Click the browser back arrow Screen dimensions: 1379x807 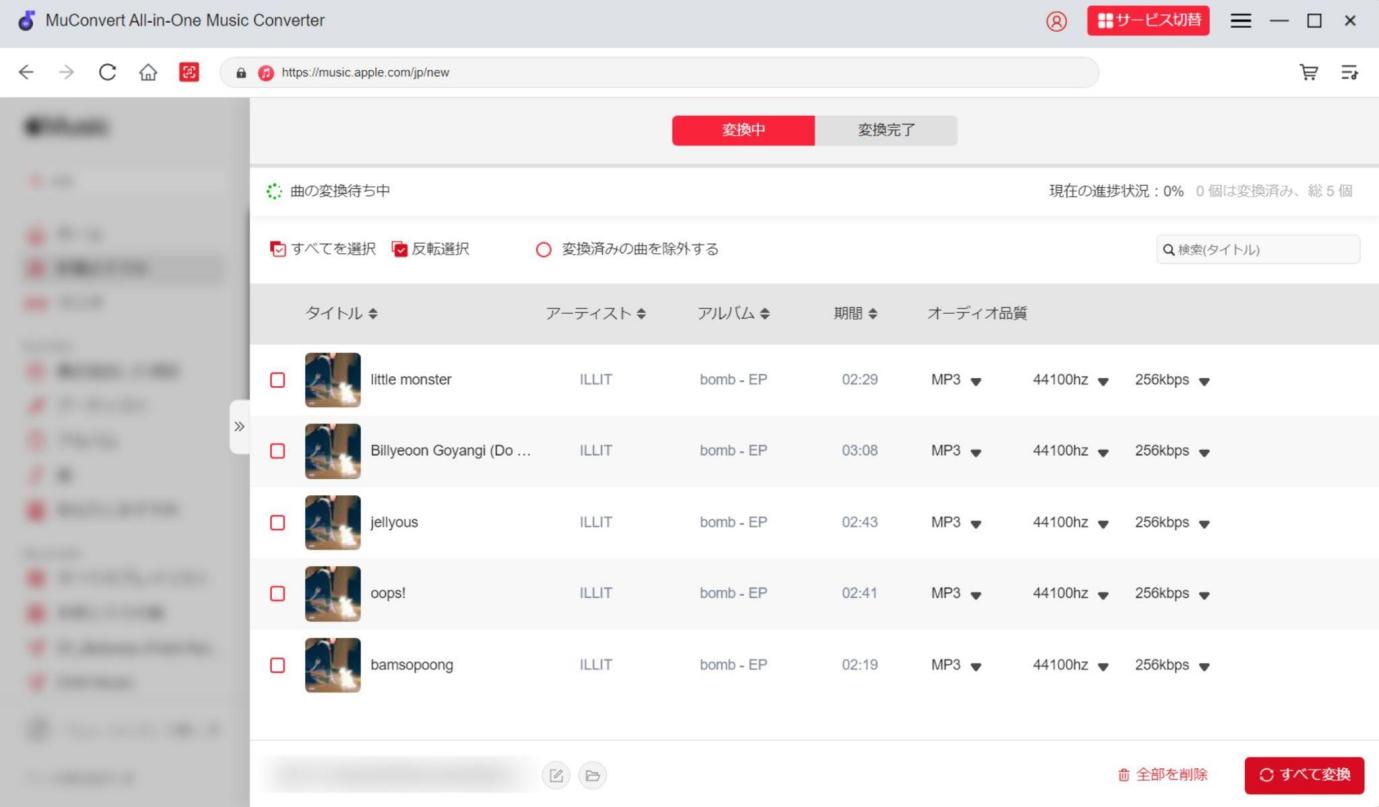pyautogui.click(x=26, y=72)
